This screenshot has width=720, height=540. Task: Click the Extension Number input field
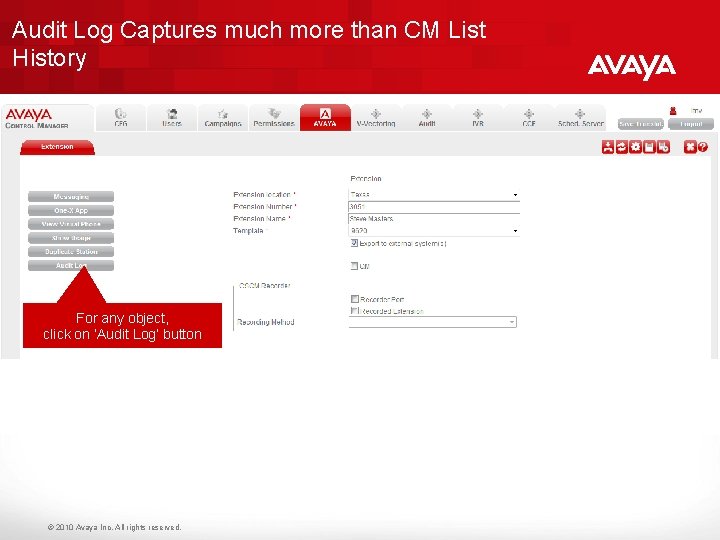(434, 207)
